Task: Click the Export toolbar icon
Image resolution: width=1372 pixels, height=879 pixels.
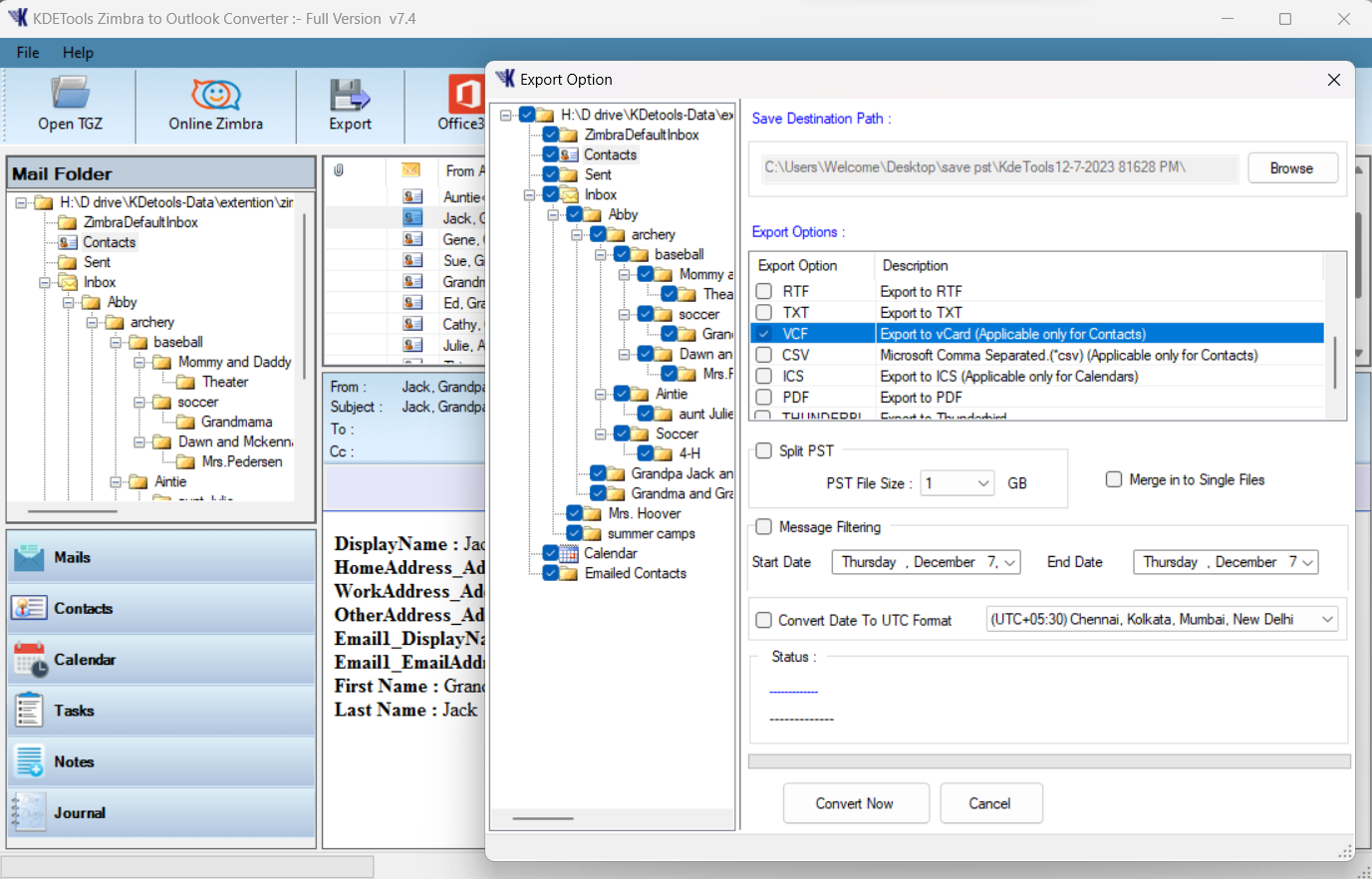Action: tap(350, 105)
